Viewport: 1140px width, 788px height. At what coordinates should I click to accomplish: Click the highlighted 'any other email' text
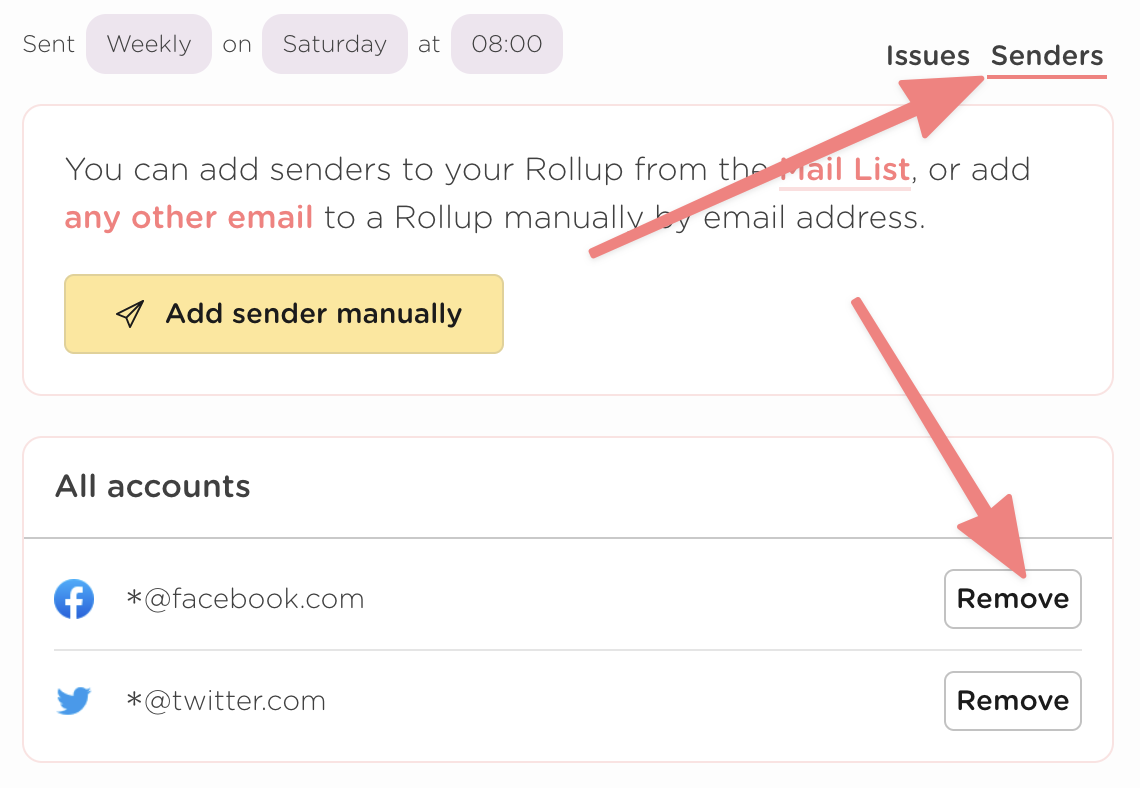click(188, 217)
